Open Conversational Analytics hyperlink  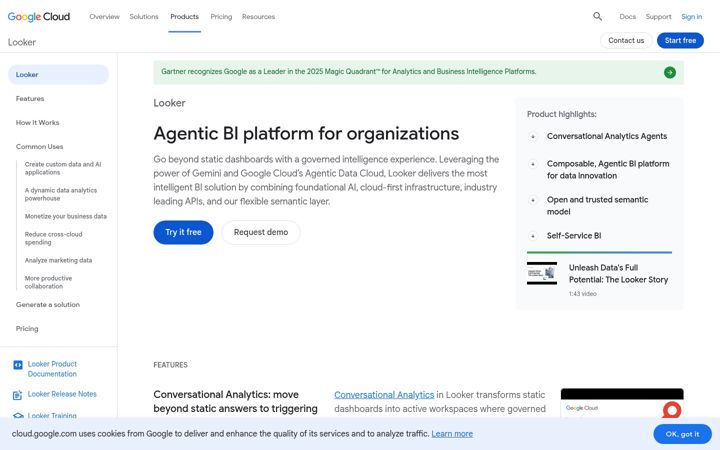tap(384, 395)
